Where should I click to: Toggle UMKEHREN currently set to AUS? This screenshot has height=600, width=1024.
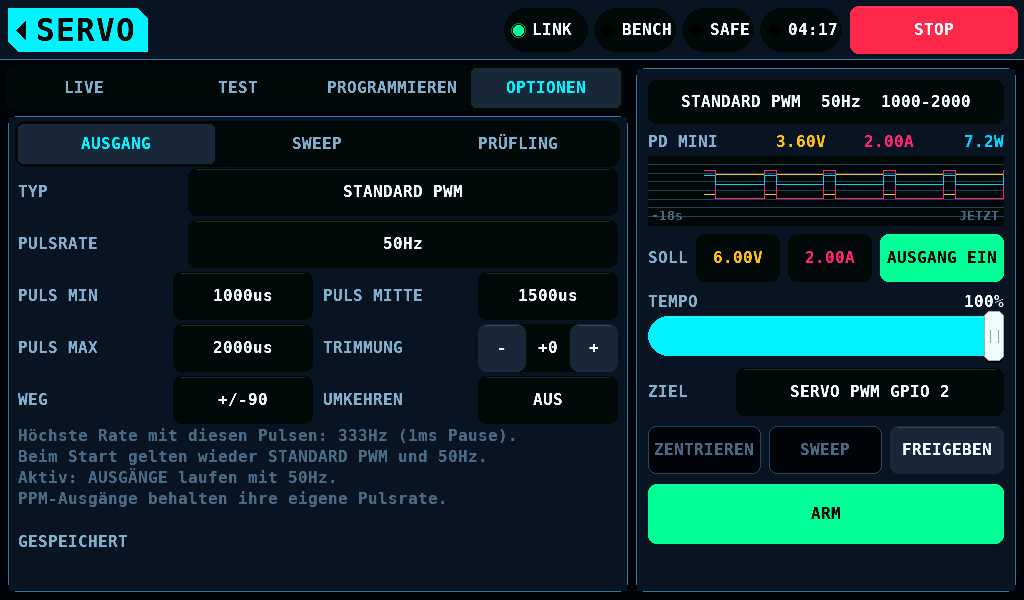click(x=548, y=400)
